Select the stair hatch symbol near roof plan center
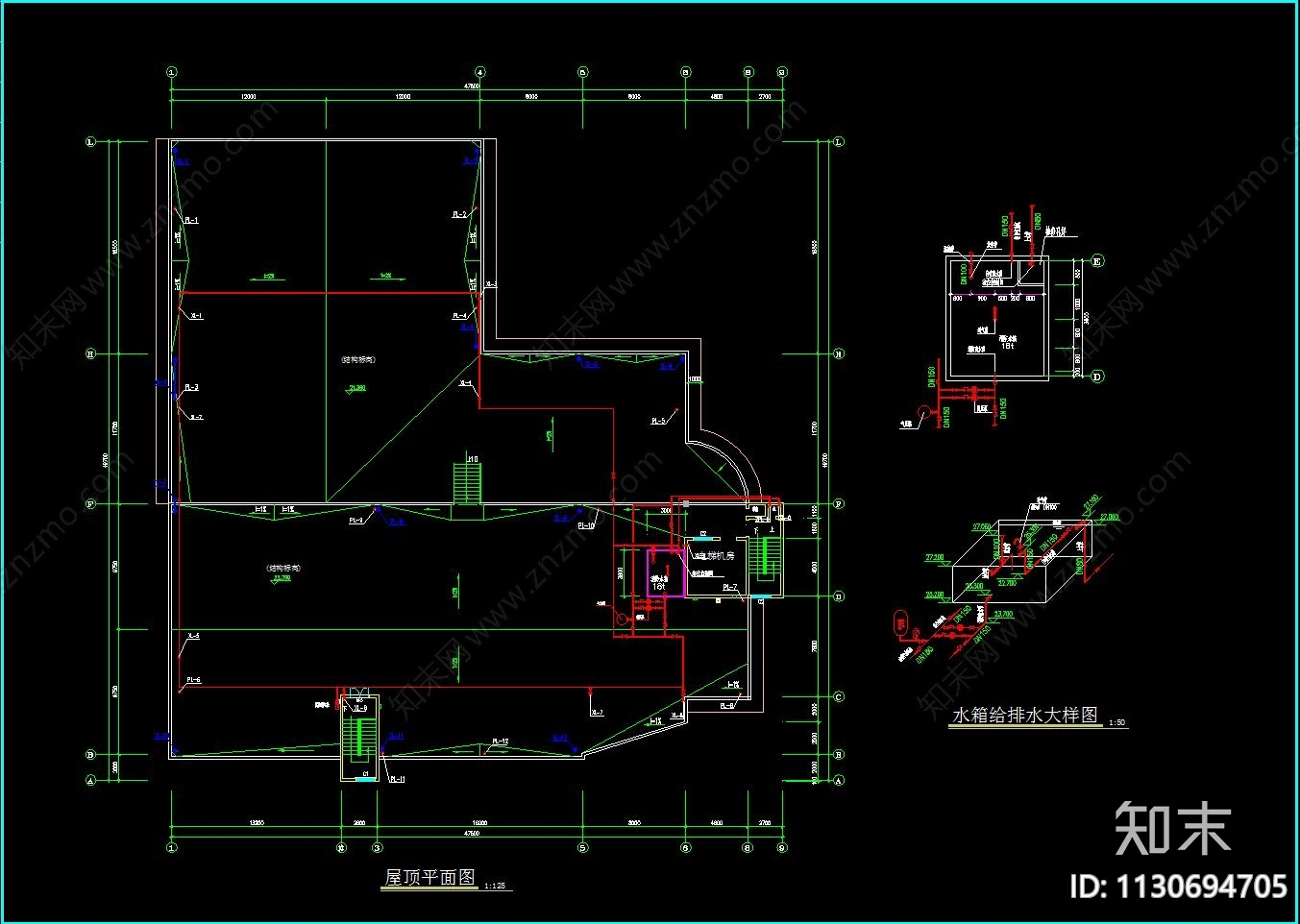This screenshot has height=924, width=1300. coord(467,483)
